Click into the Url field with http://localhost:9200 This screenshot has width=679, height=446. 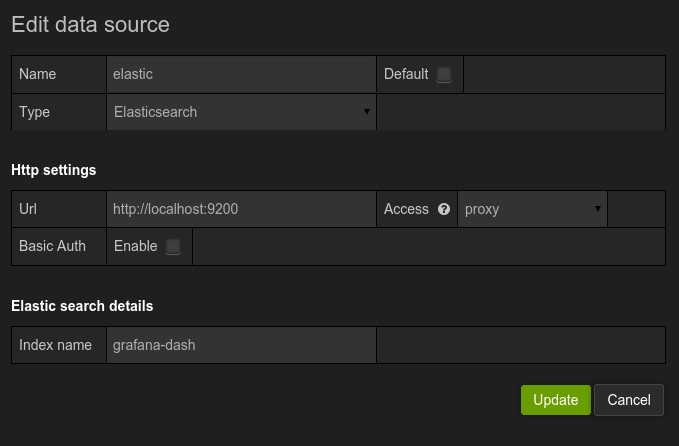(x=241, y=209)
